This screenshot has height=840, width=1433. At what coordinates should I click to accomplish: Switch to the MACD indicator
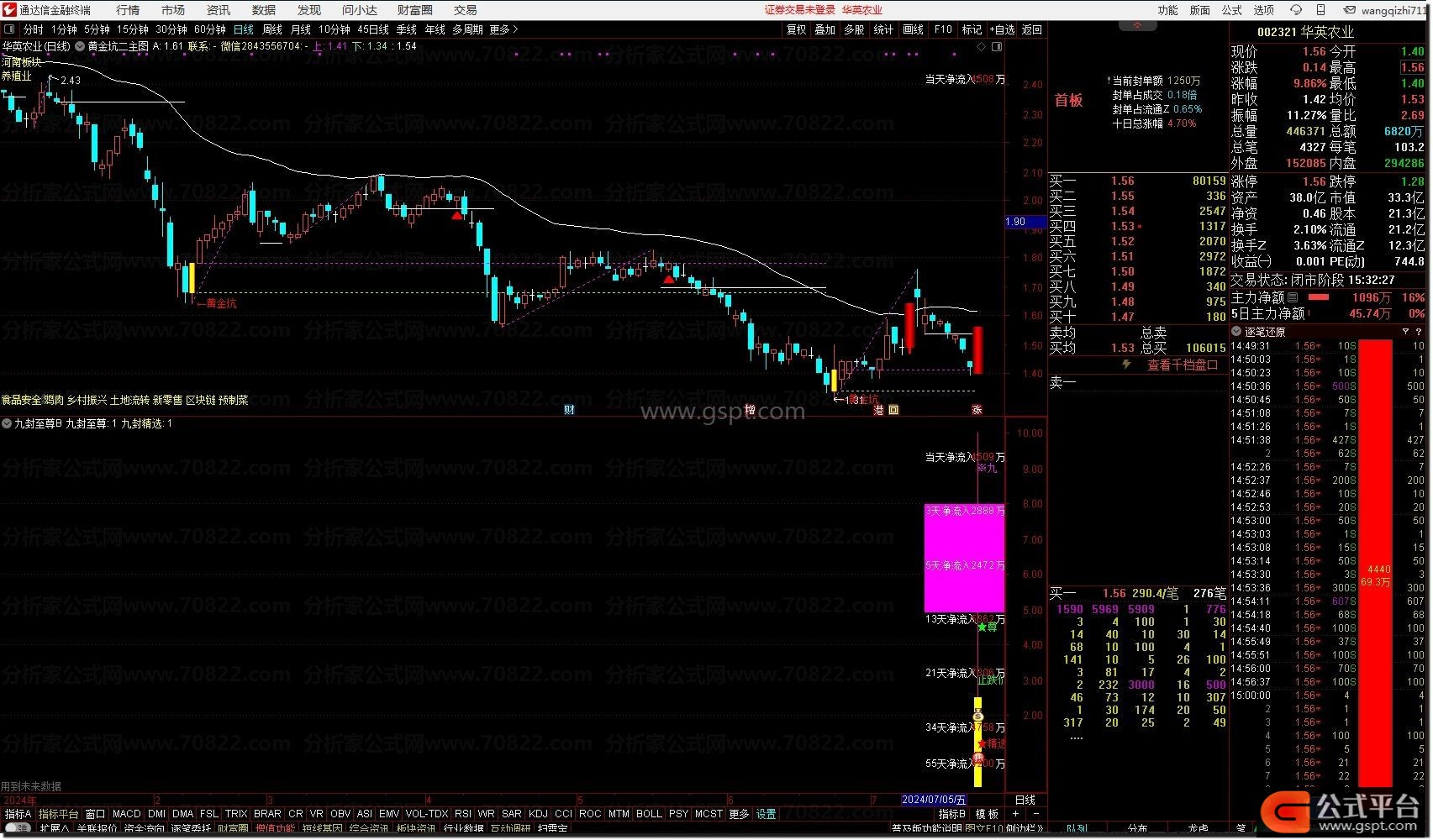pos(127,814)
